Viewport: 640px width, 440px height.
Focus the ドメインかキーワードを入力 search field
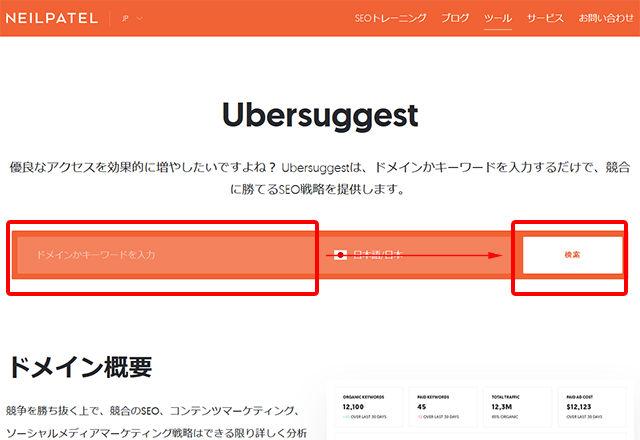[x=166, y=255]
